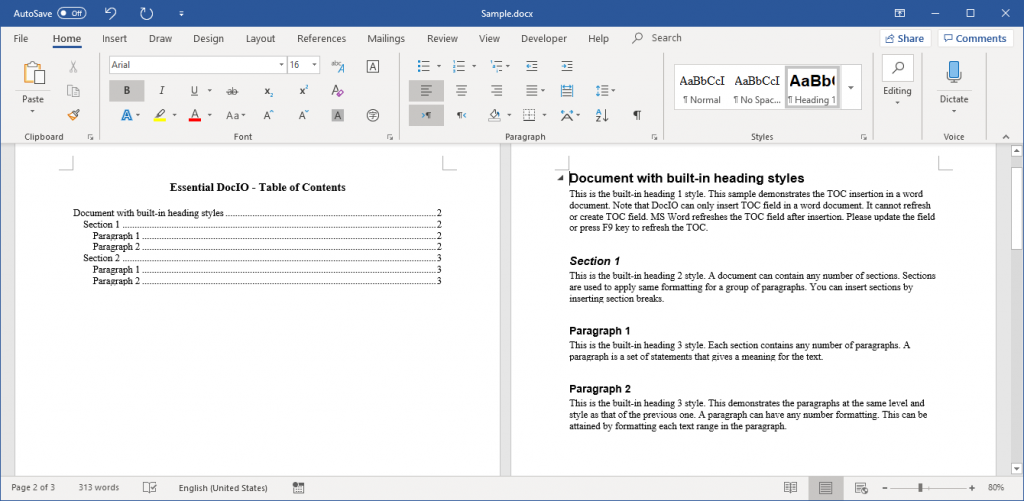Toggle the AutoSave switch

pyautogui.click(x=71, y=13)
